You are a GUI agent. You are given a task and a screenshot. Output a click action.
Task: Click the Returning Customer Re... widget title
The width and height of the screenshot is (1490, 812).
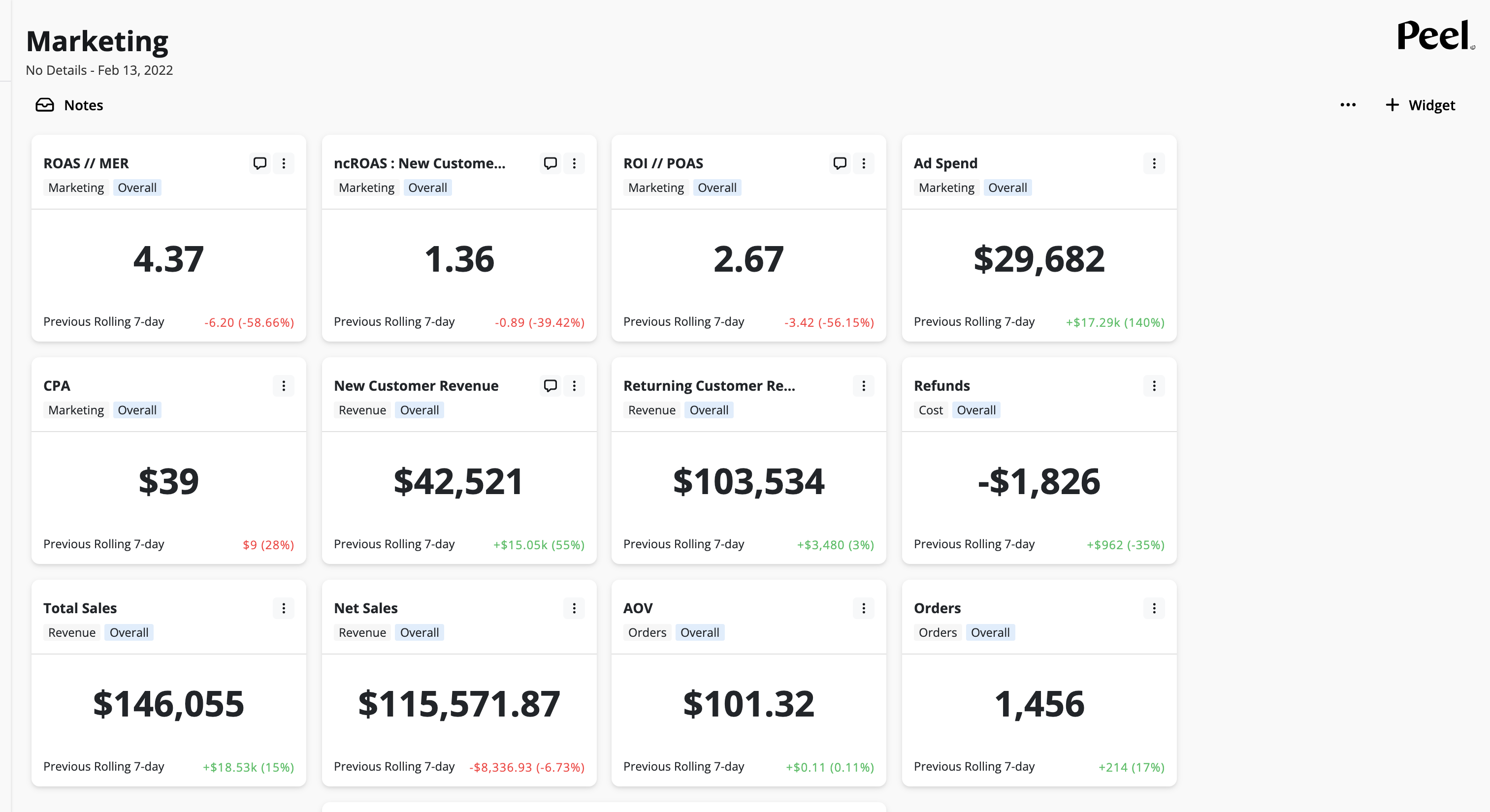point(709,385)
